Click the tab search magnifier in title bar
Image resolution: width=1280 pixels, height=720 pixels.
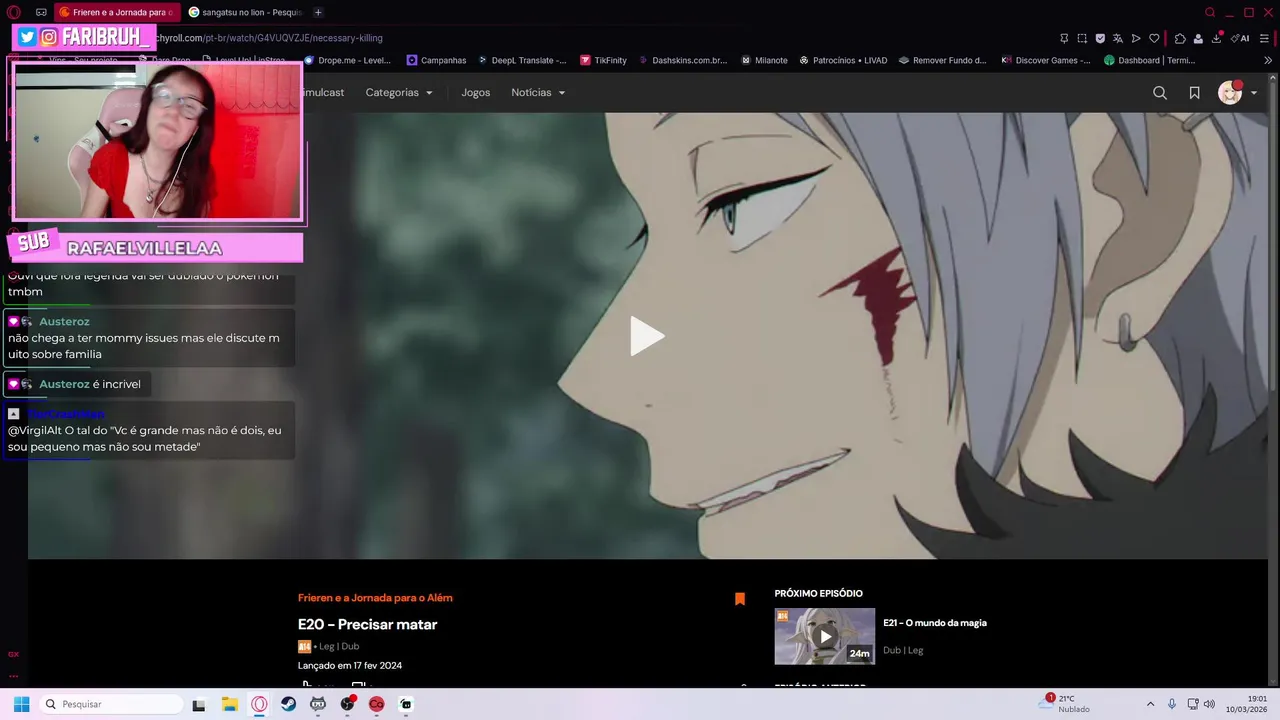(1210, 12)
